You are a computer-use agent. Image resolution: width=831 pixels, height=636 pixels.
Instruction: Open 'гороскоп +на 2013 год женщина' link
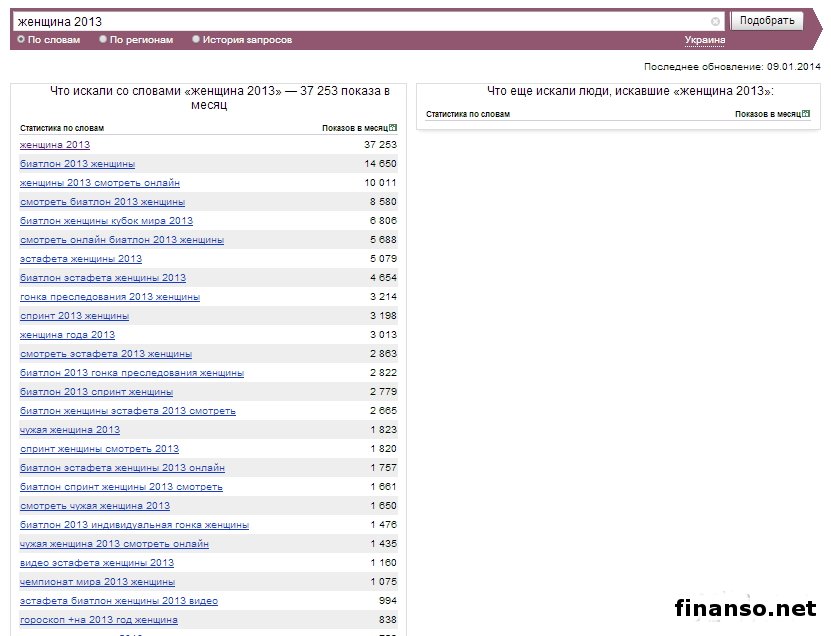pos(99,620)
